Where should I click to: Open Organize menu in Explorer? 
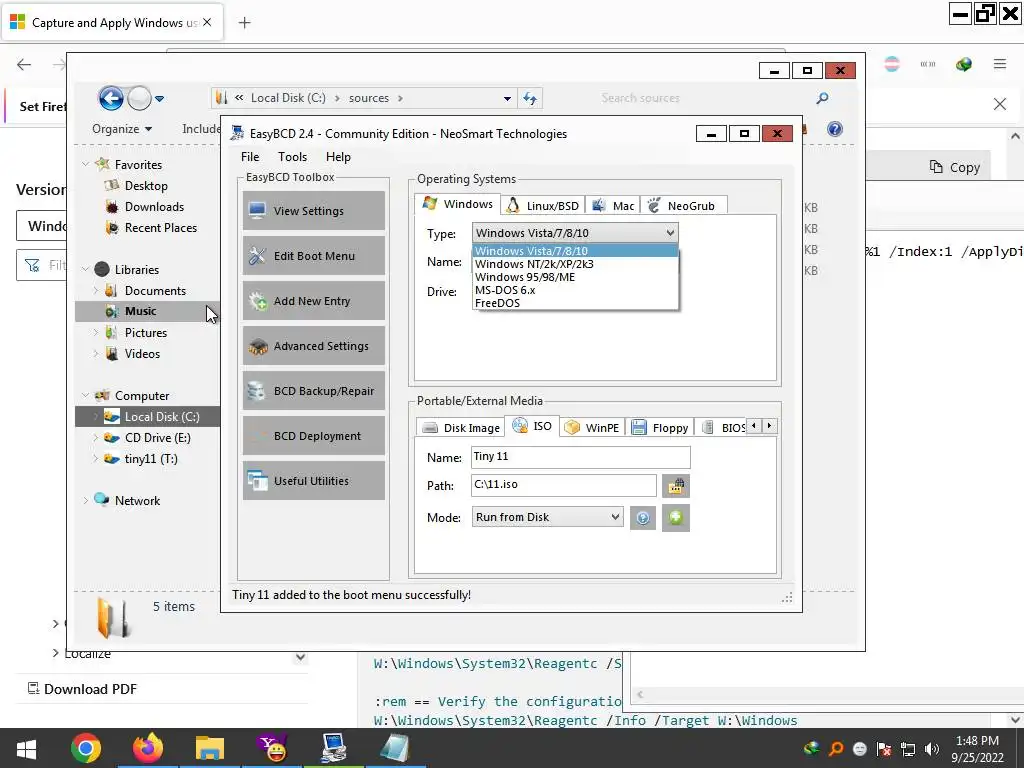pyautogui.click(x=122, y=129)
